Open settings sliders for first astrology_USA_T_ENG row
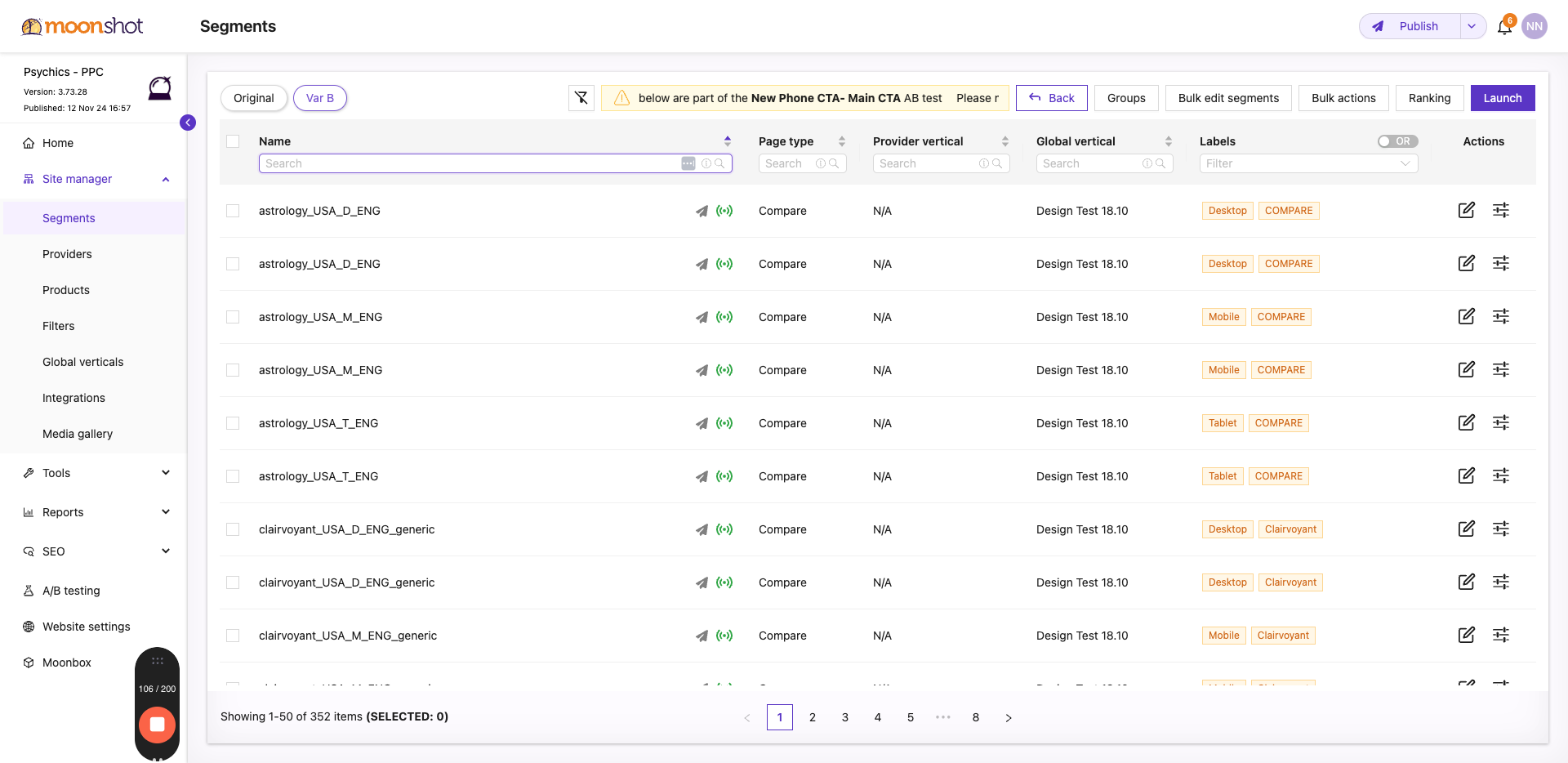 point(1501,422)
